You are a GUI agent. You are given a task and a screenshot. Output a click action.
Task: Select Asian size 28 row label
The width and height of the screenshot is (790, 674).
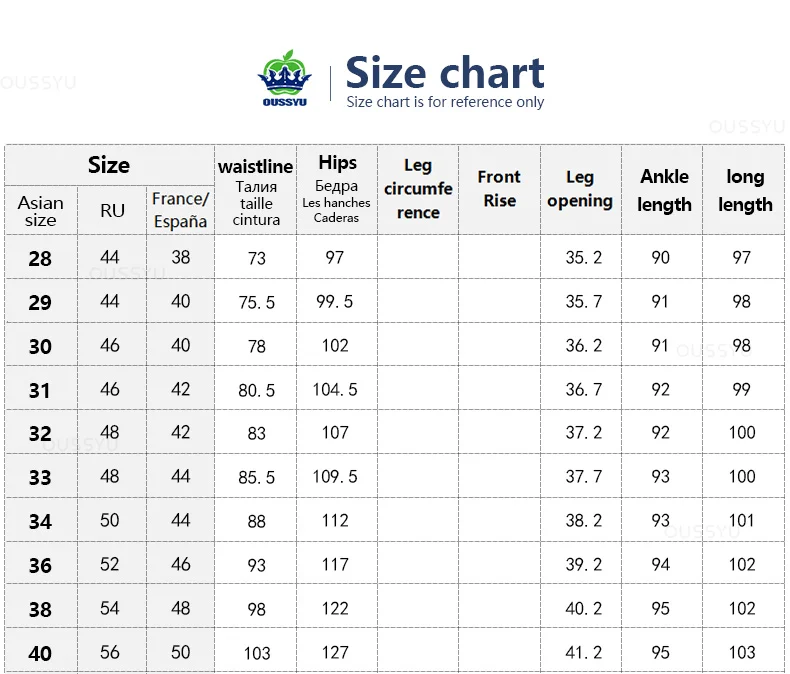pos(40,258)
